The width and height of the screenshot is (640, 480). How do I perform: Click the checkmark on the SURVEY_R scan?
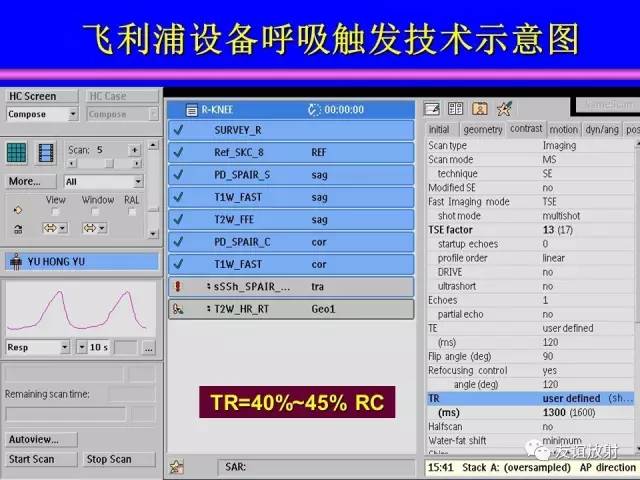[x=178, y=130]
